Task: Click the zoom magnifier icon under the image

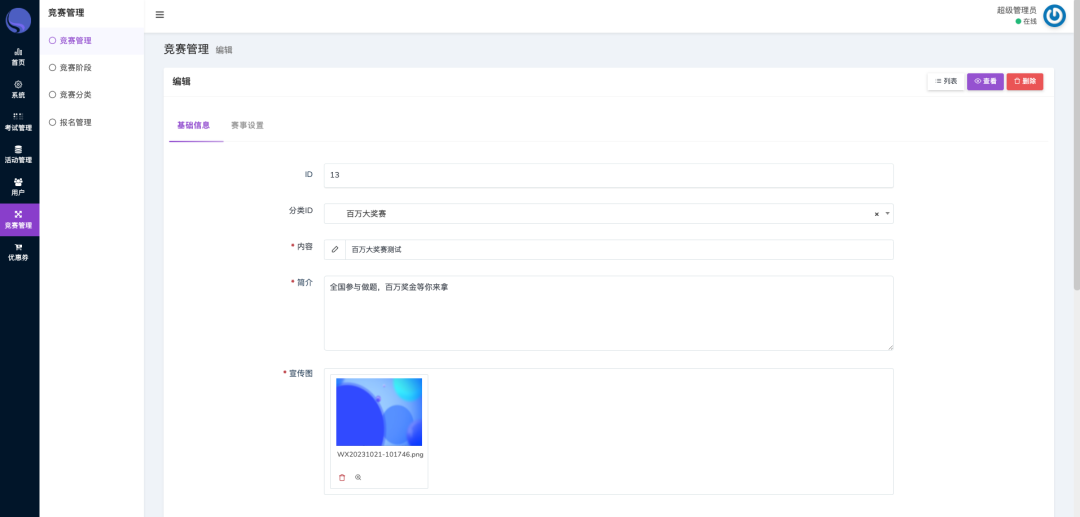Action: (358, 478)
